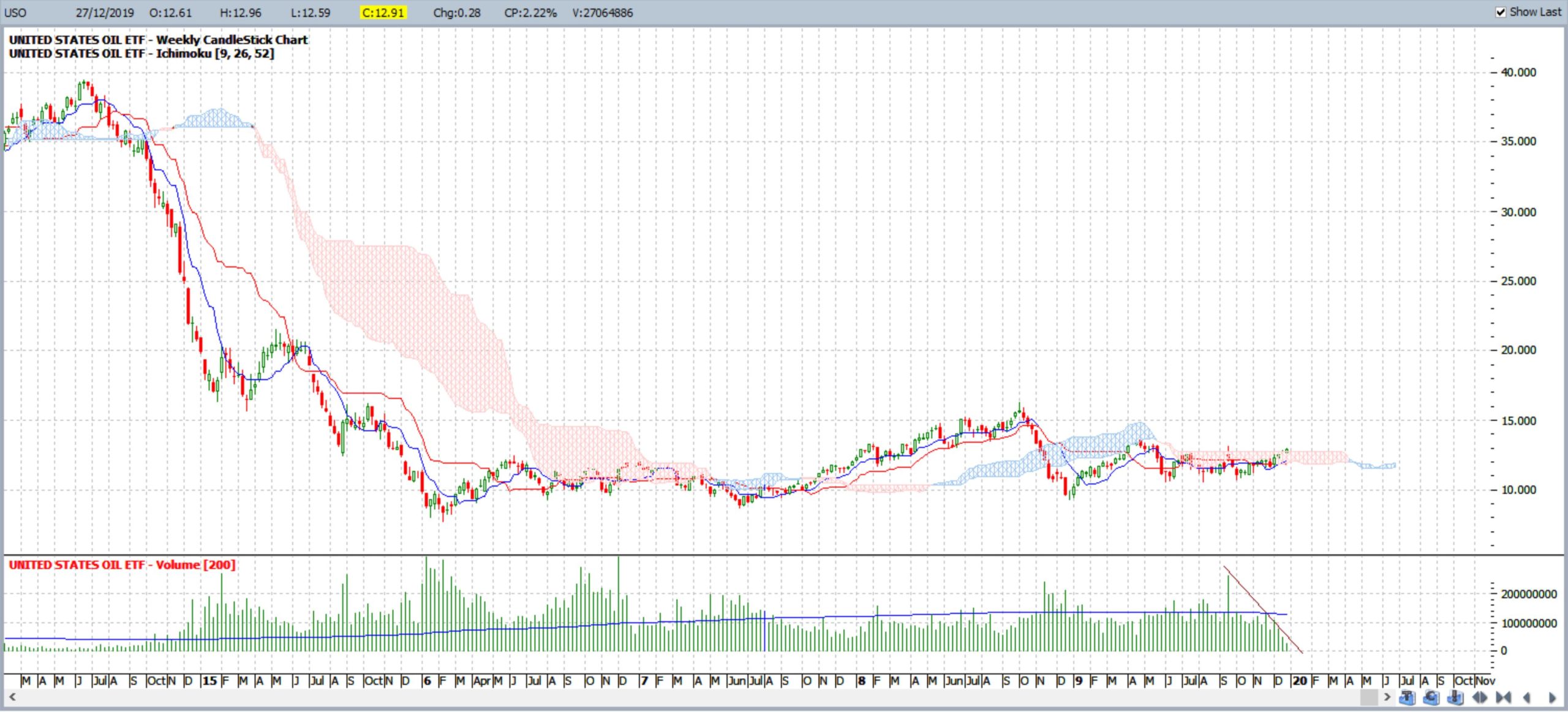Click the expand horizontal spacing arrows icon

[1480, 697]
